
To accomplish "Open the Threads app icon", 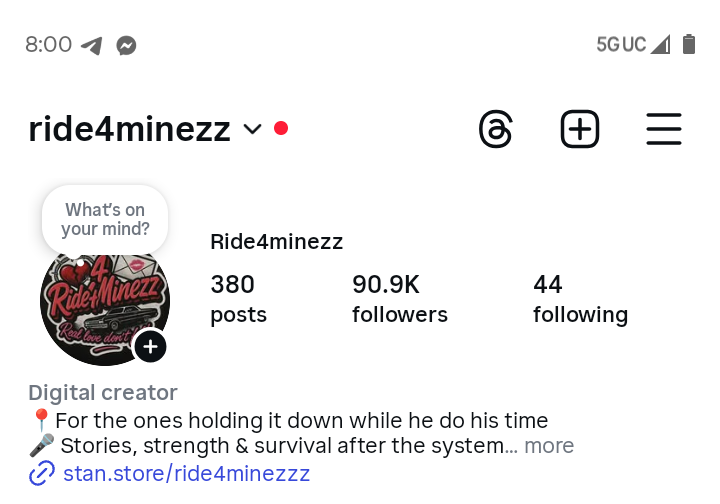I will (496, 130).
